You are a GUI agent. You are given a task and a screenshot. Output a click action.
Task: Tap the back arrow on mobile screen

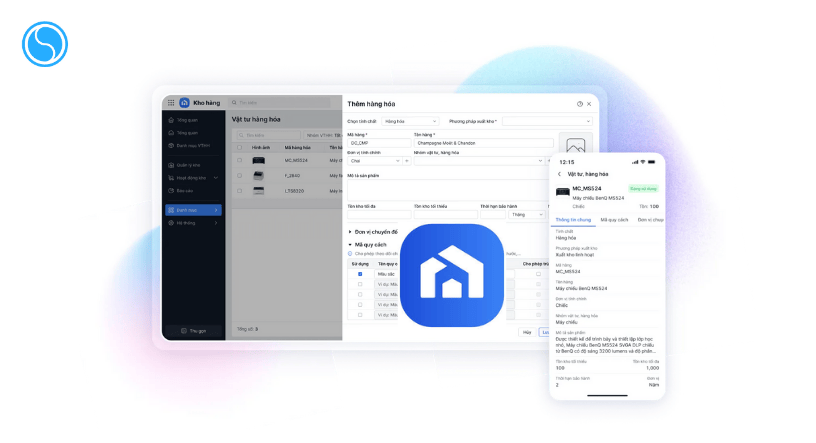pyautogui.click(x=558, y=173)
